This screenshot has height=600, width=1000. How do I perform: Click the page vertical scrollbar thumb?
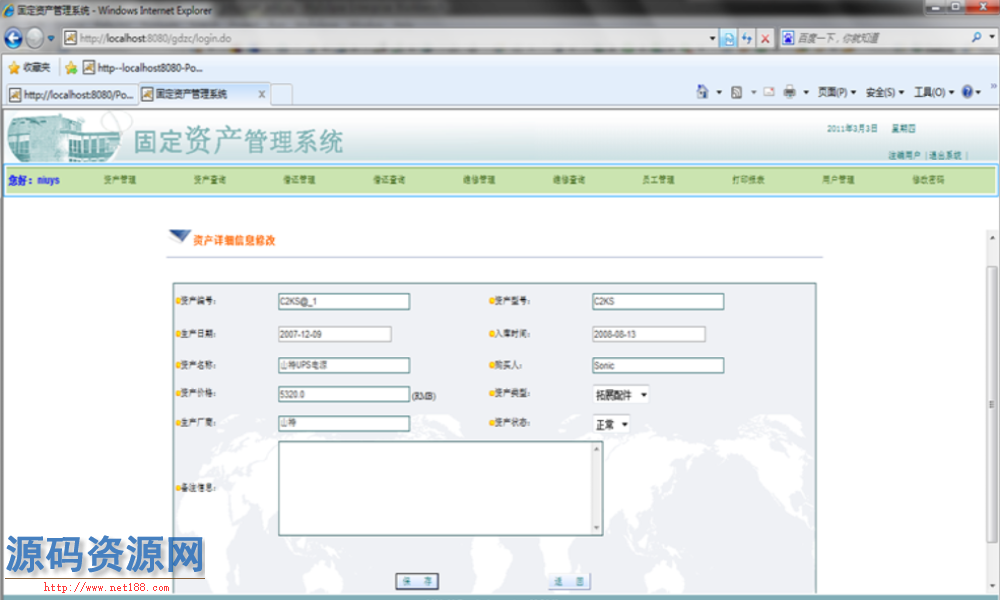992,404
